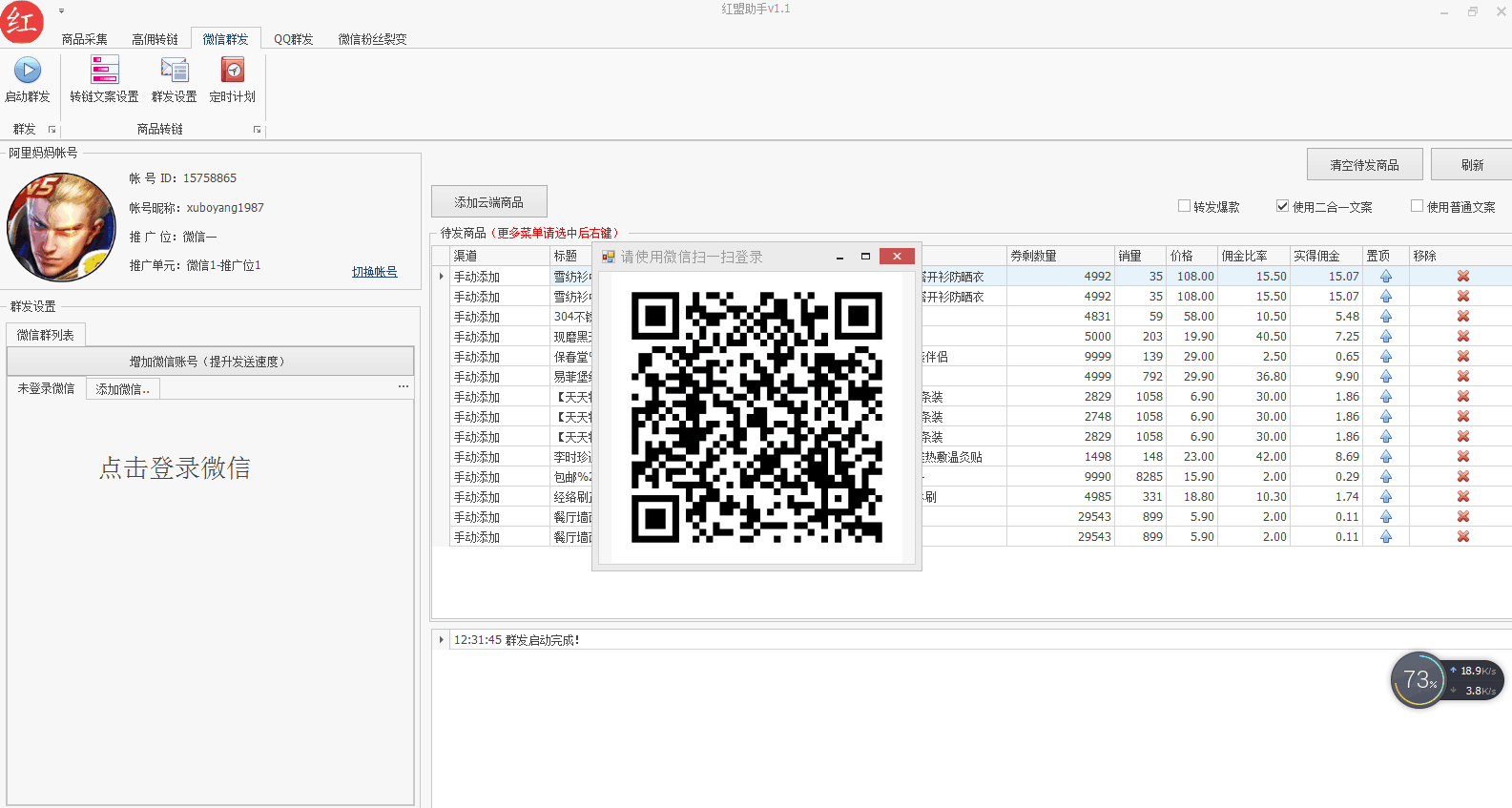Pin the 包邮 row priced 15.90 to top

[1386, 477]
